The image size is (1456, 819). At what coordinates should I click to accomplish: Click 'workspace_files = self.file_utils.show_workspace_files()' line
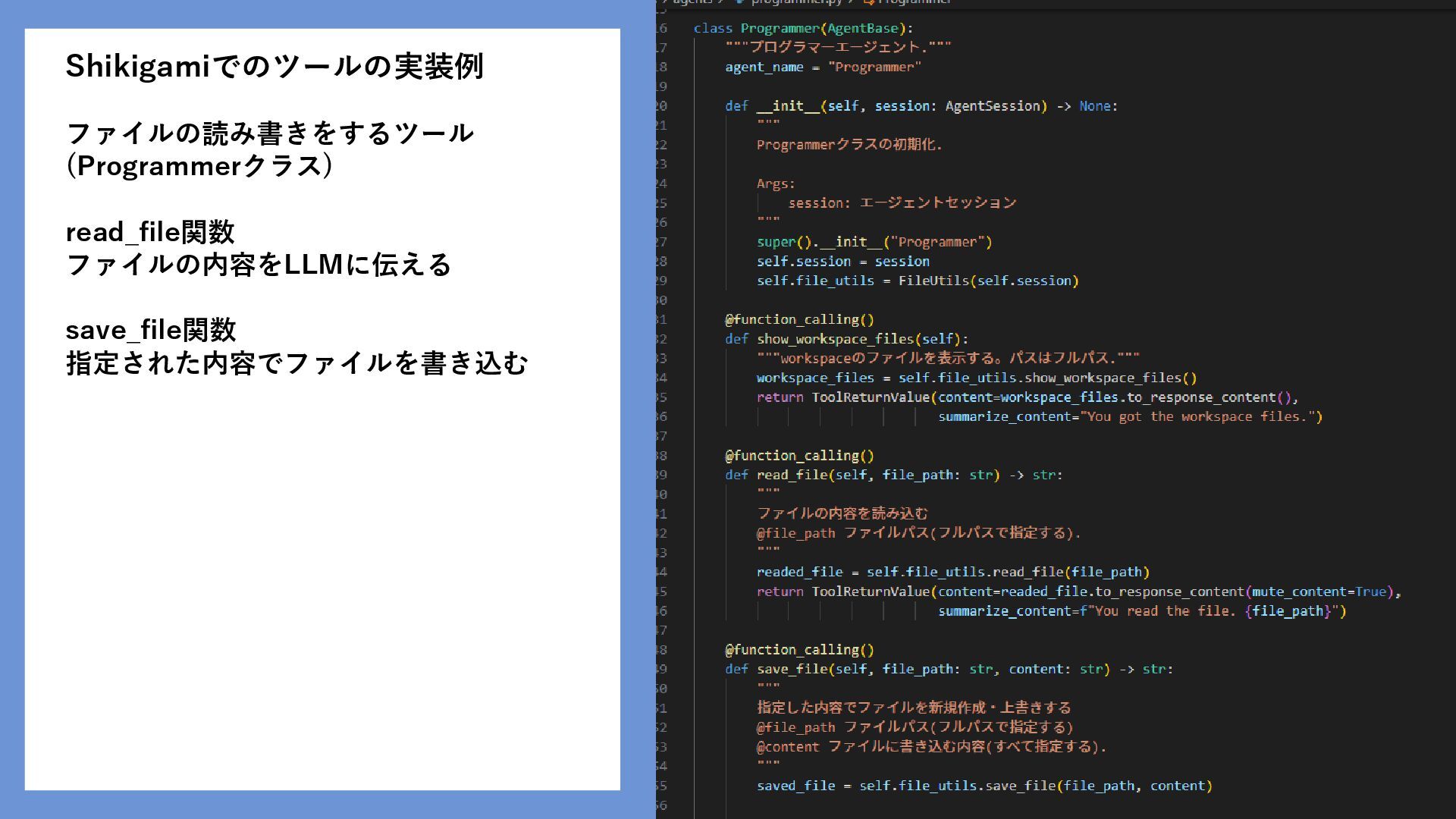tap(976, 378)
